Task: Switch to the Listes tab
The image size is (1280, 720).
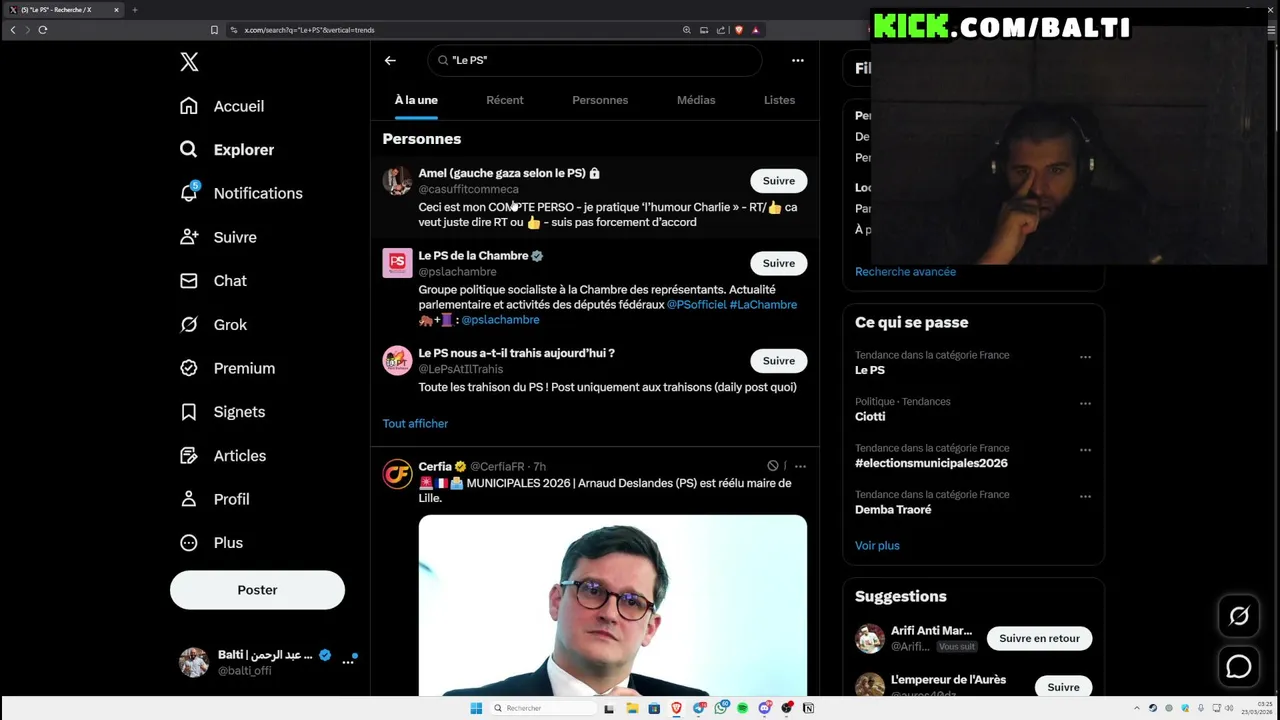Action: [x=779, y=100]
